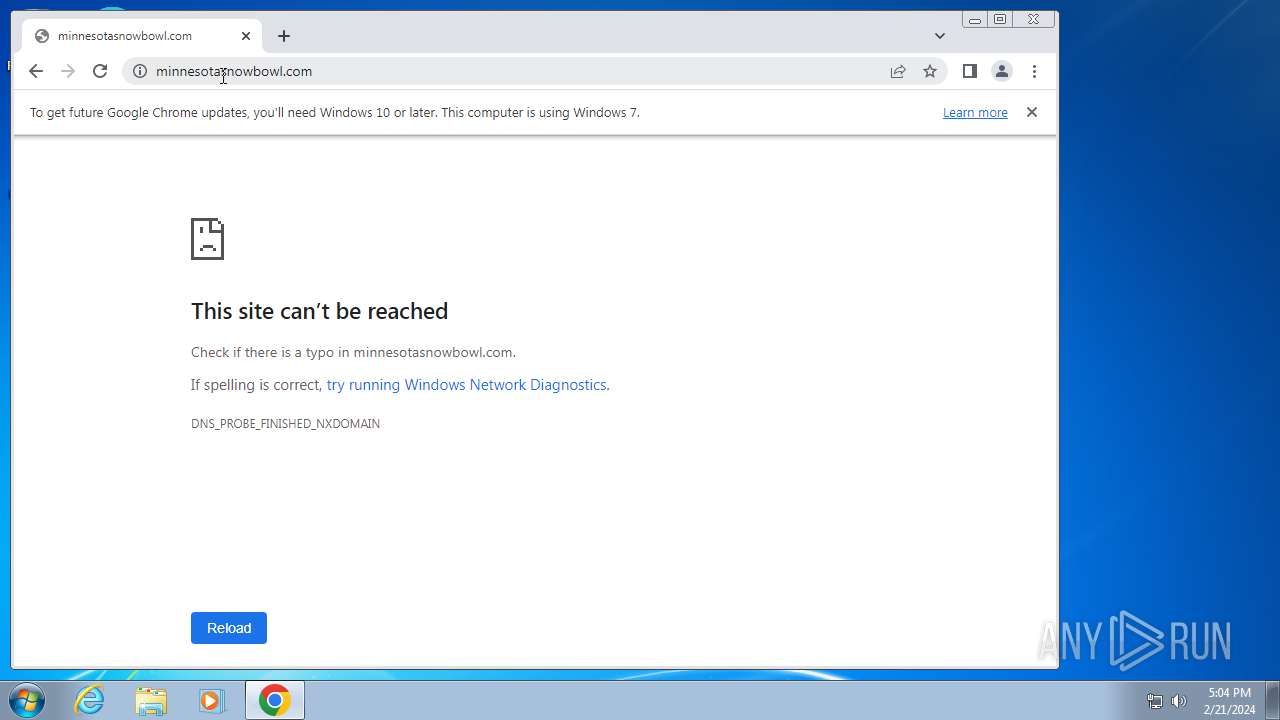1280x720 pixels.
Task: Close the minnesotasnowbowl.com tab
Action: [246, 36]
